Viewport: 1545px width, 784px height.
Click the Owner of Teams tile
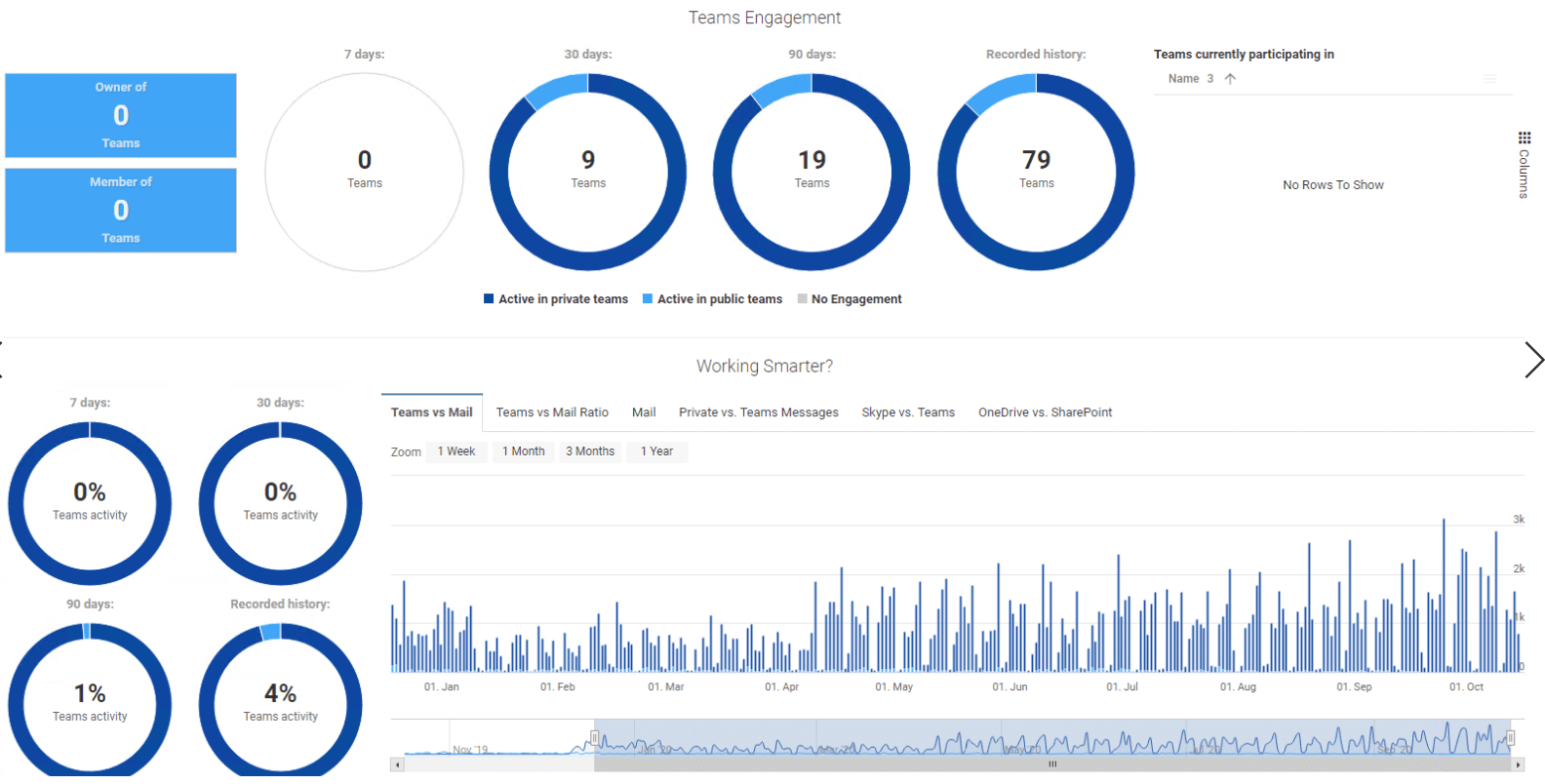tap(121, 115)
